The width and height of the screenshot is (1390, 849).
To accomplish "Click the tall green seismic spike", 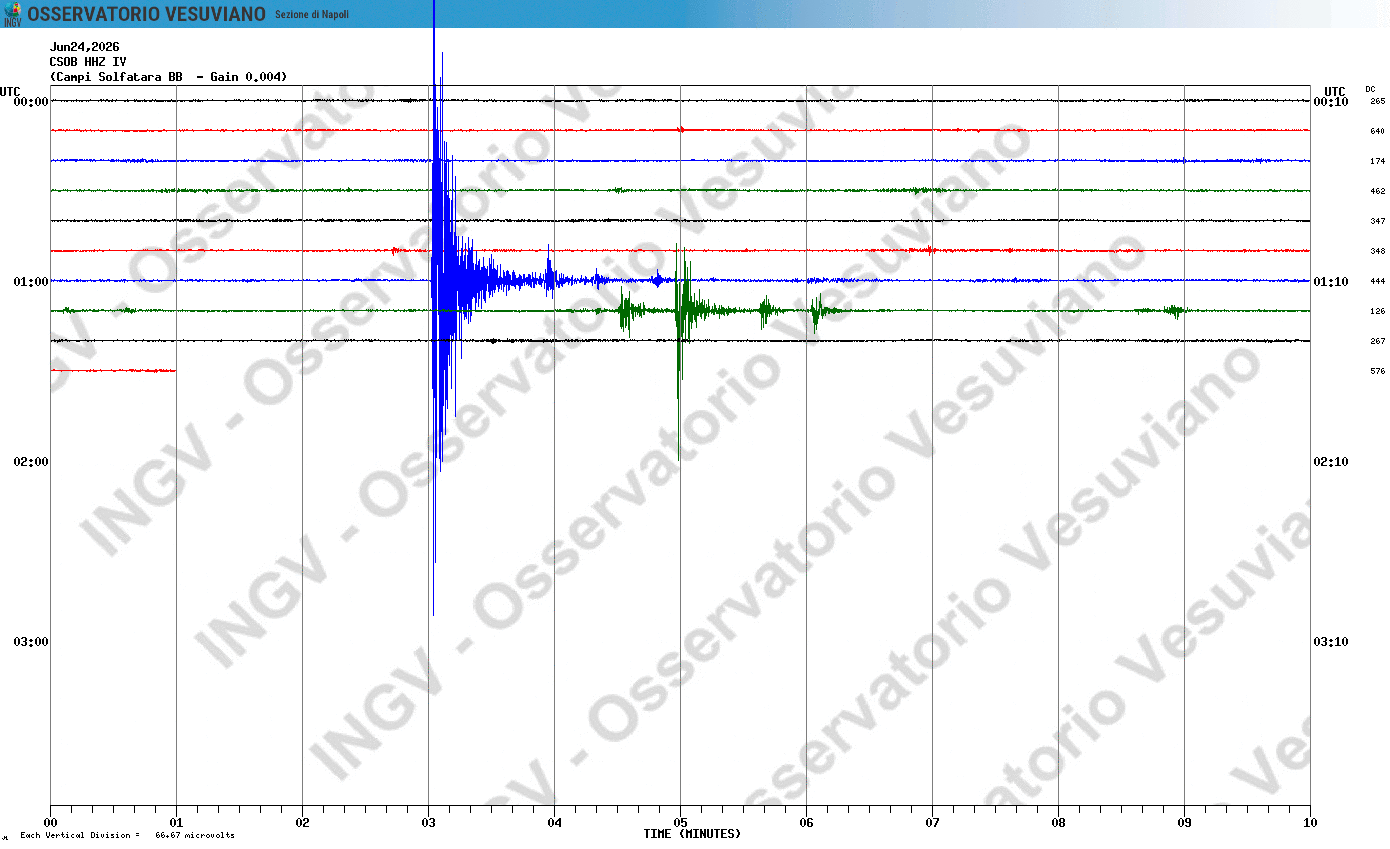I will tap(679, 350).
